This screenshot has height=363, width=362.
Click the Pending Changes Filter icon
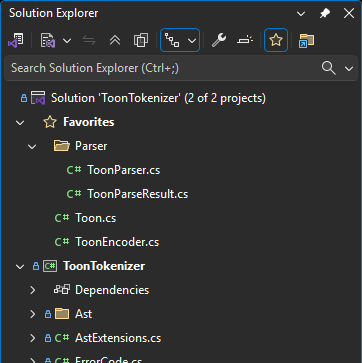48,41
